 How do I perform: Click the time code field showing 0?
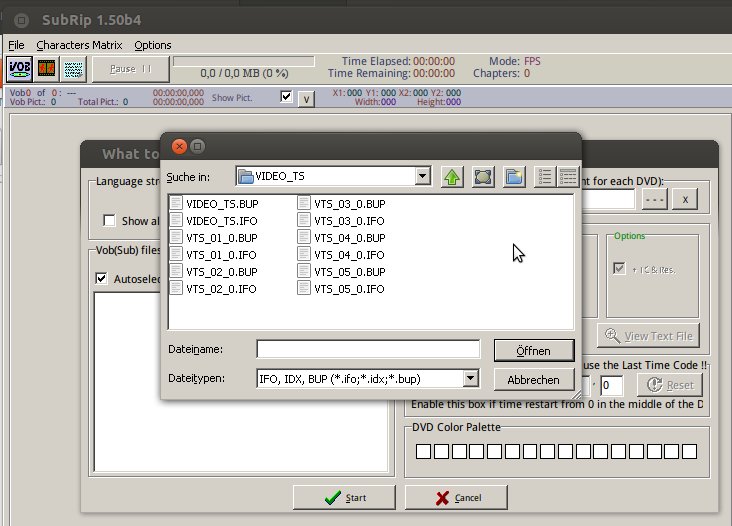(611, 385)
